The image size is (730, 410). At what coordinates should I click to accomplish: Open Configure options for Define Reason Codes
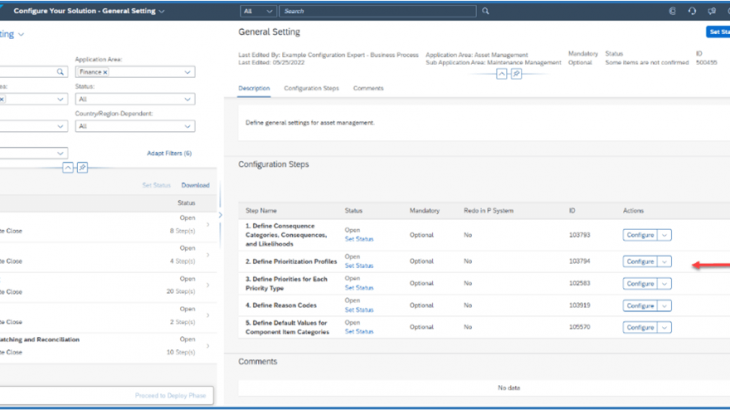[x=664, y=306]
